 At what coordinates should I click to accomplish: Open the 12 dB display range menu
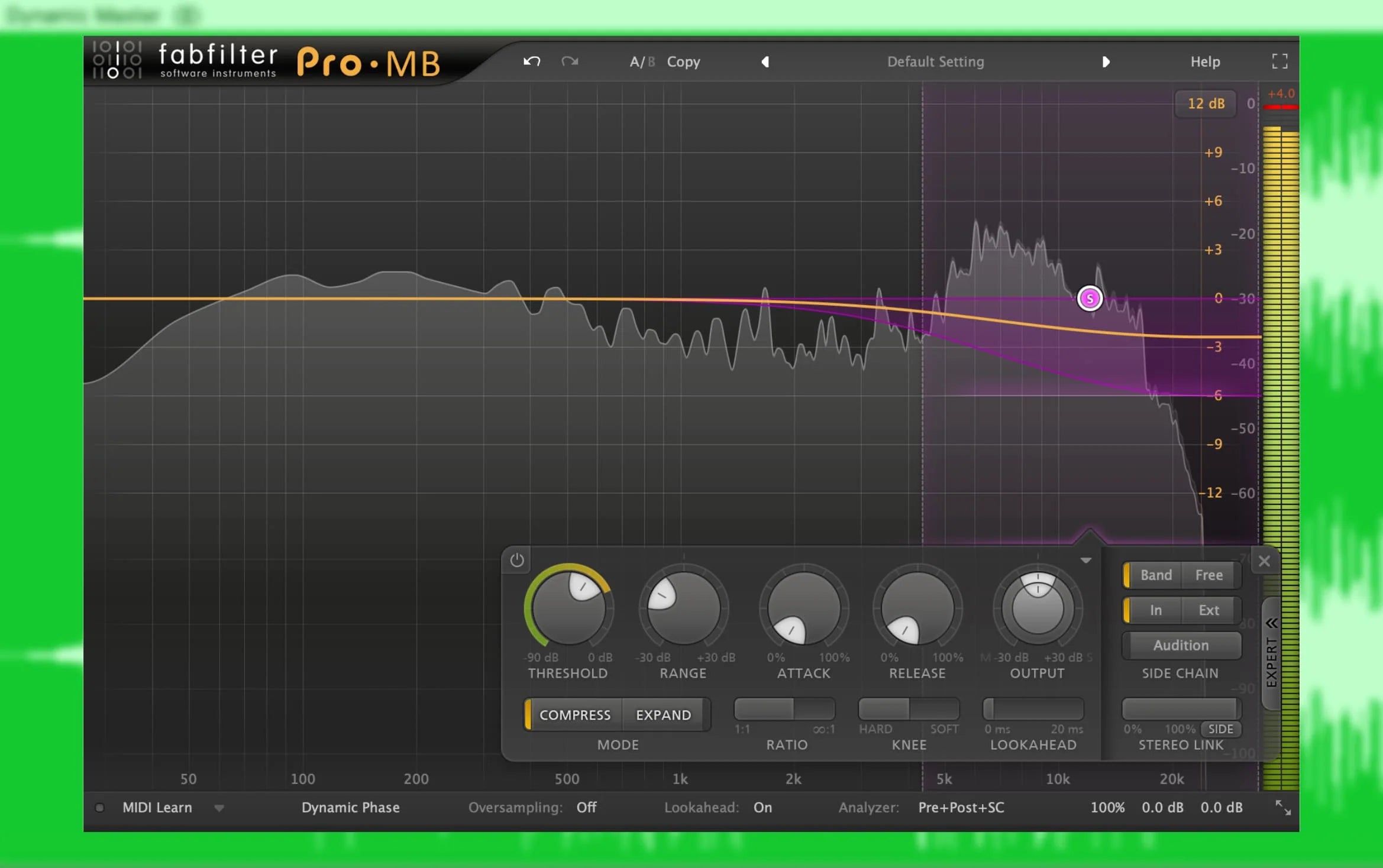[1206, 103]
